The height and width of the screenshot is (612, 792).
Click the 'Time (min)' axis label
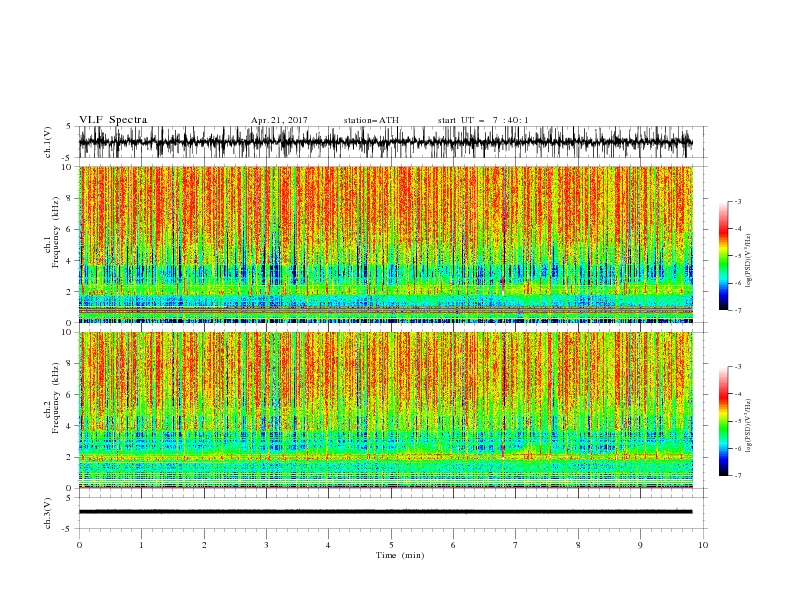[400, 555]
